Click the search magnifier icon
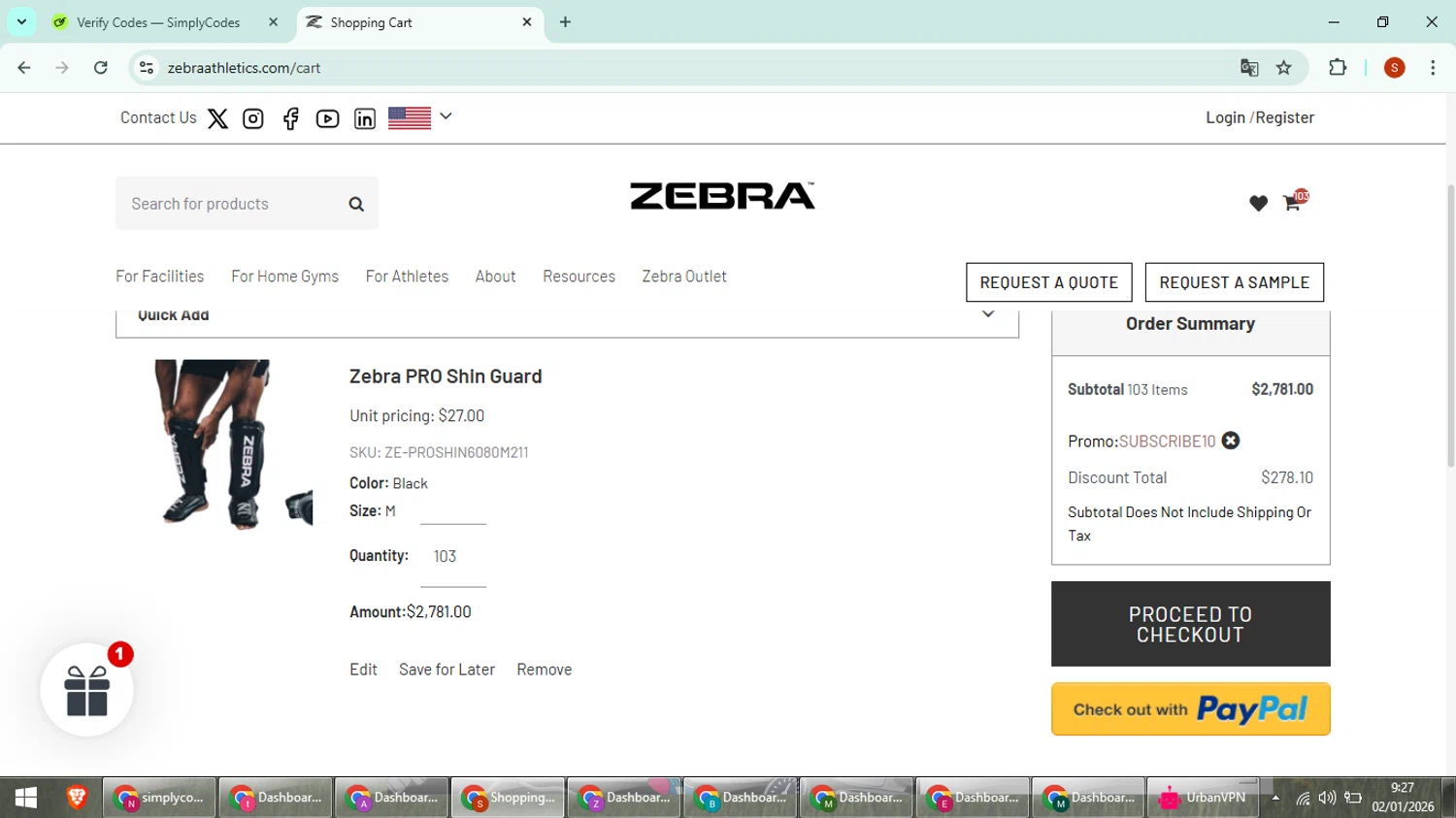The image size is (1456, 818). coord(356,204)
